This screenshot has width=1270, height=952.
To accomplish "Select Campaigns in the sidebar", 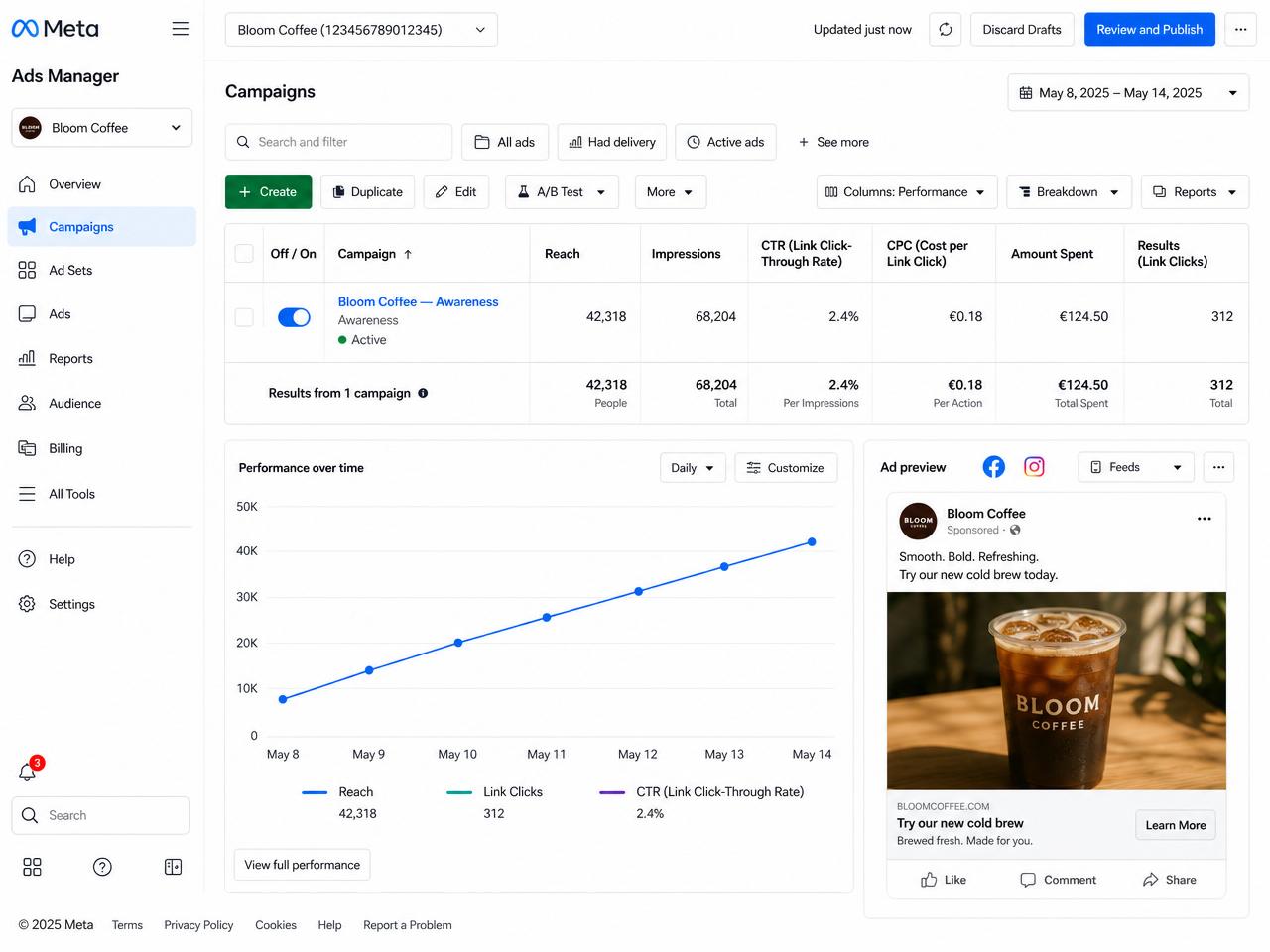I will click(x=101, y=227).
